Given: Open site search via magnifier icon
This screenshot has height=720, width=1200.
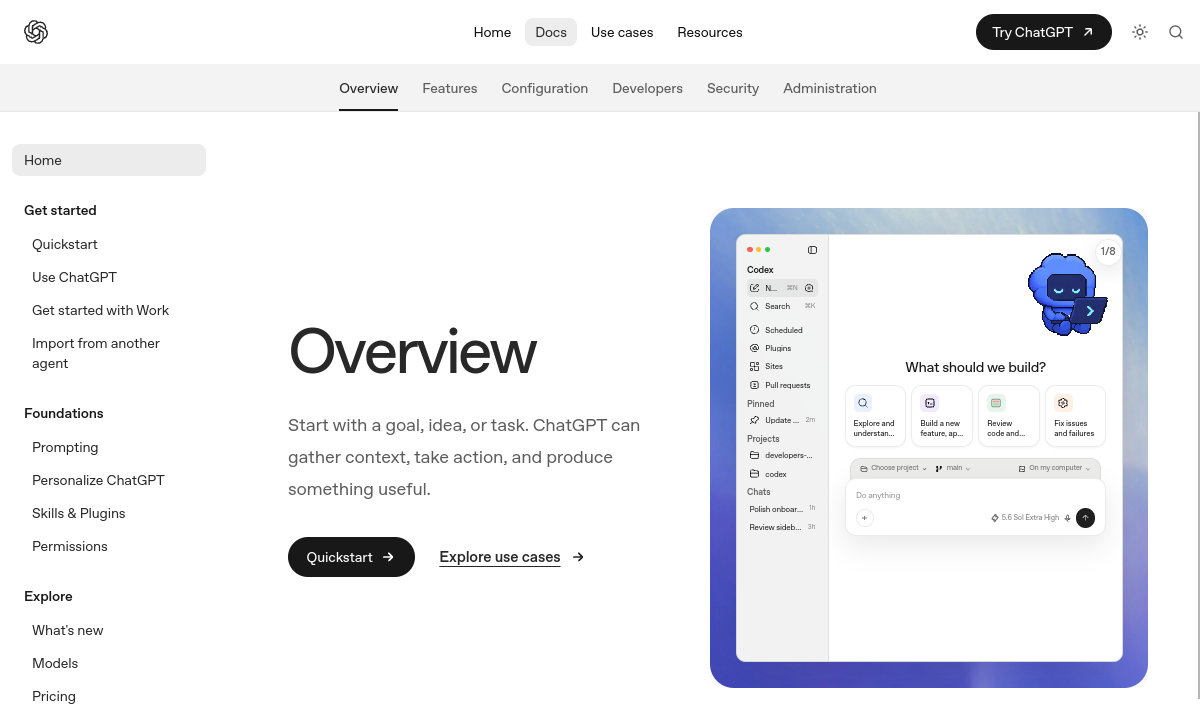Looking at the screenshot, I should pyautogui.click(x=1176, y=32).
